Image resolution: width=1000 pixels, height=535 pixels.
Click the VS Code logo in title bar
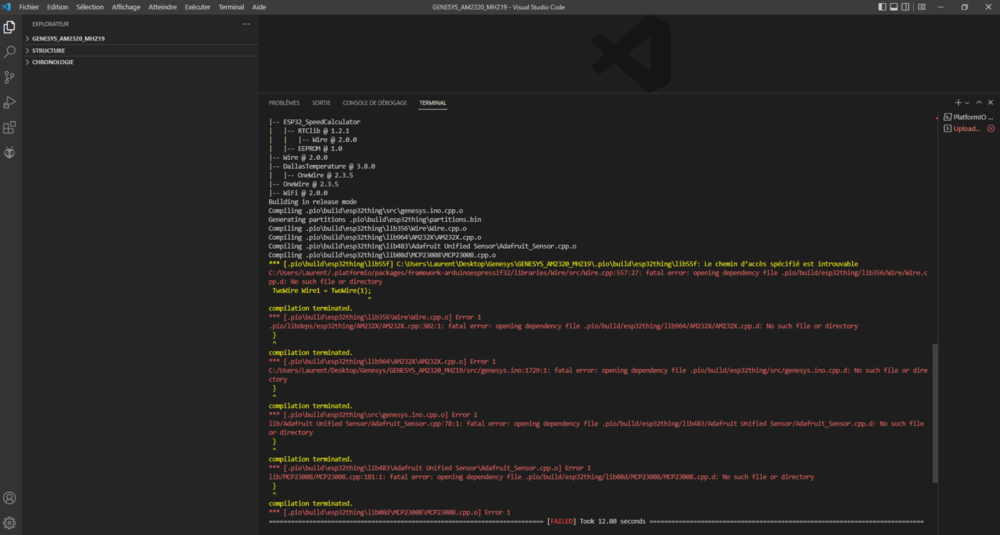6,7
